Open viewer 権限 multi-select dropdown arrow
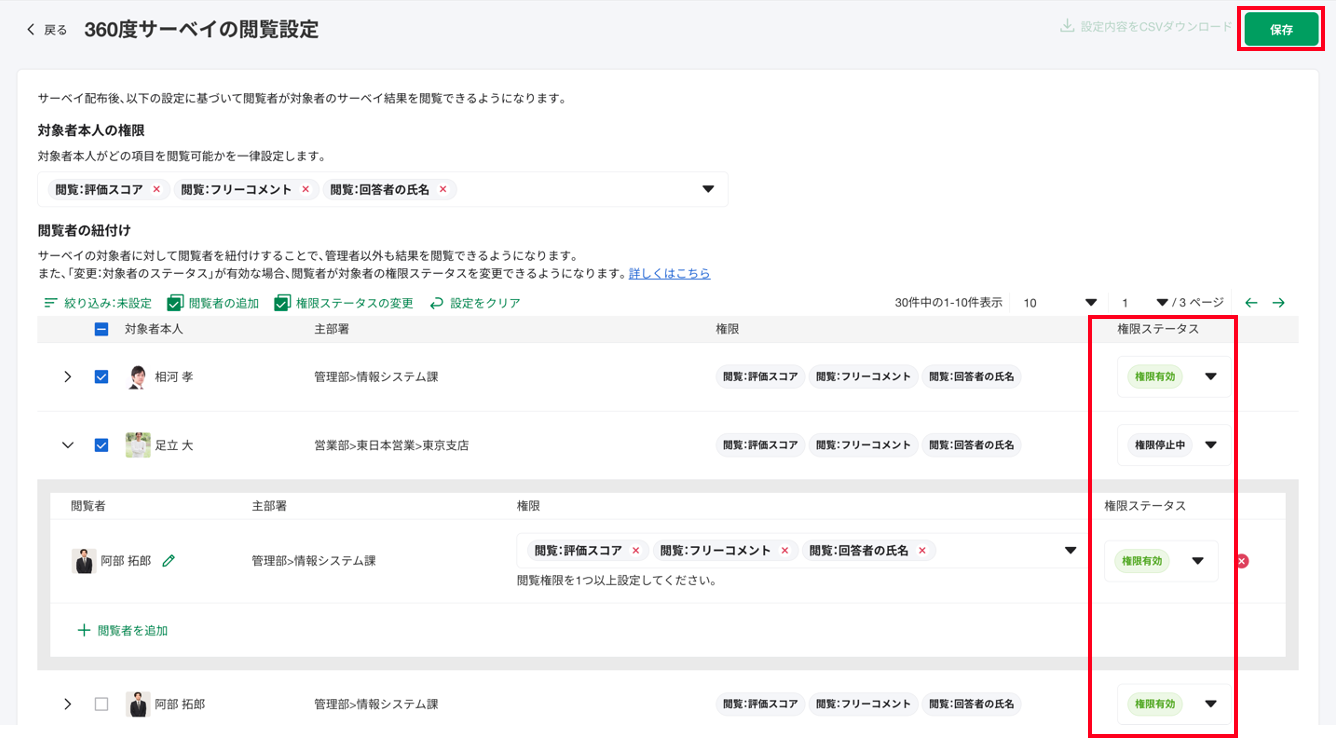Screen dimensions: 1336x741 (x=1070, y=550)
